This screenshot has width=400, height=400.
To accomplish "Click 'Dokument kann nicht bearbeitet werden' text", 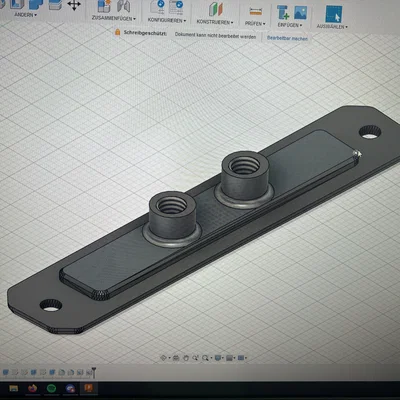I will pyautogui.click(x=215, y=35).
